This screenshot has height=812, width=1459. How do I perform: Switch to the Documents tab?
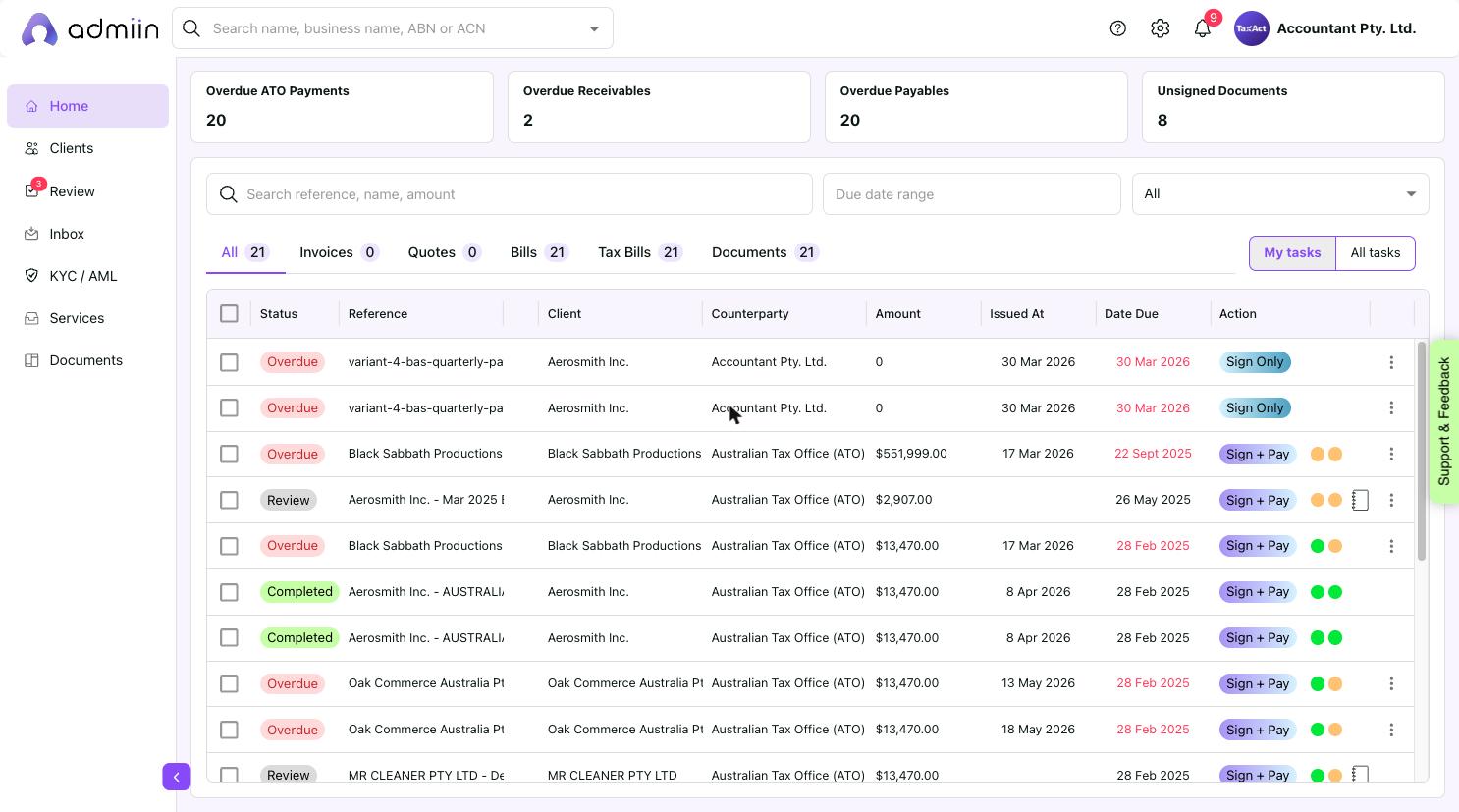tap(765, 252)
